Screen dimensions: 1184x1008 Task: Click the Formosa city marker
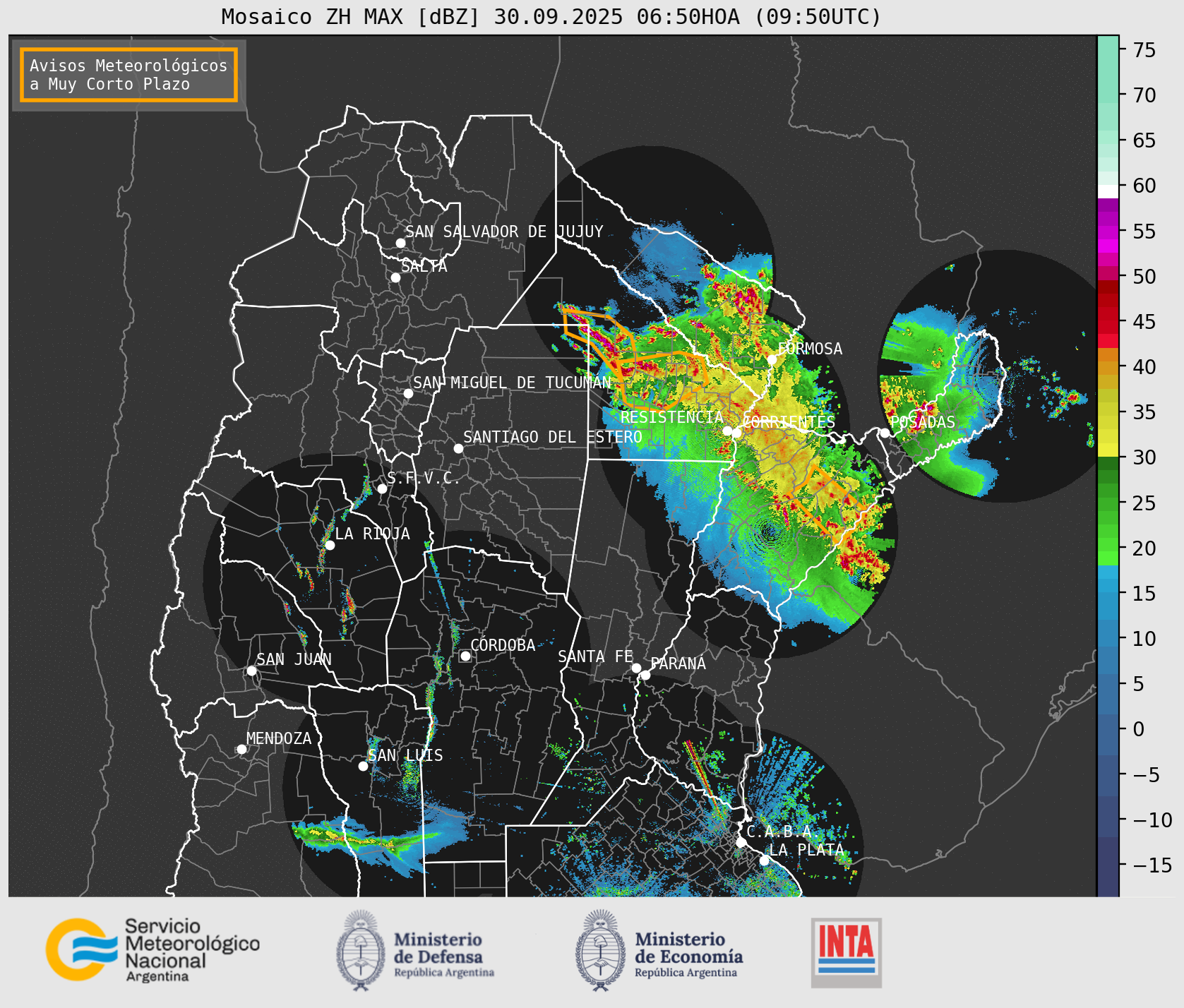click(x=772, y=360)
